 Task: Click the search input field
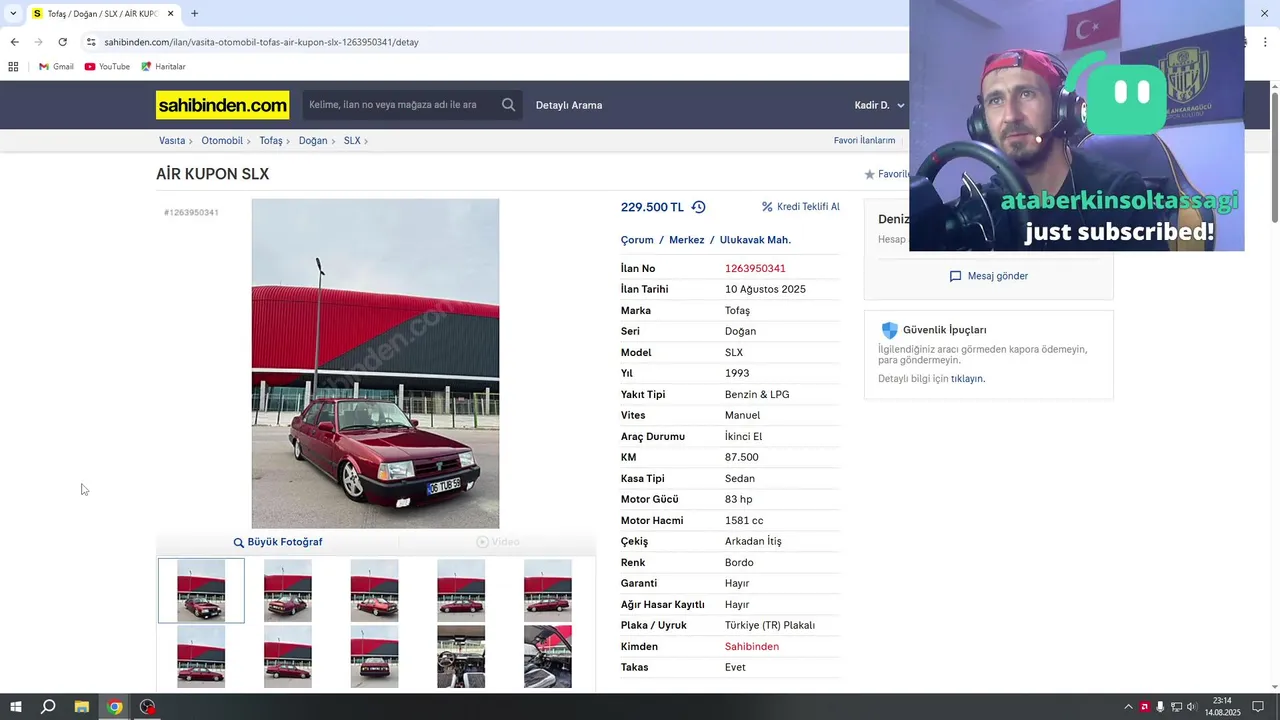point(399,105)
